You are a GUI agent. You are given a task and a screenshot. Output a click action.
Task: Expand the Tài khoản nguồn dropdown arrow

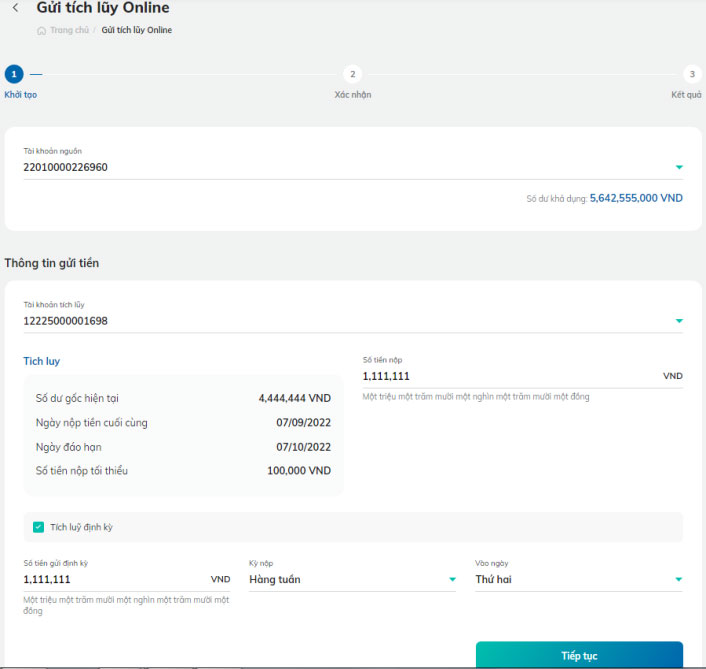click(679, 167)
